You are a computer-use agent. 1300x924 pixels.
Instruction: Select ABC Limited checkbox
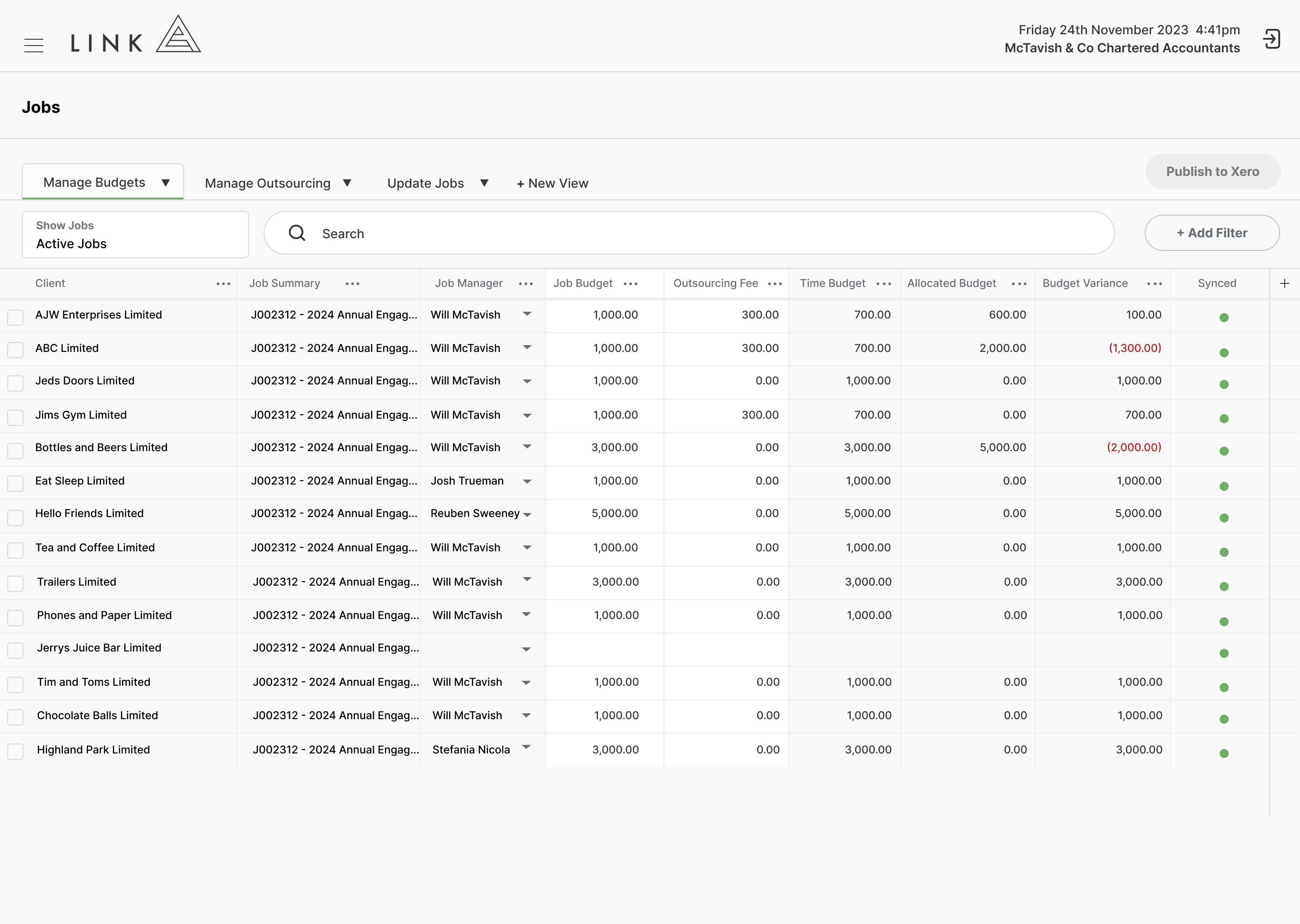(x=15, y=350)
